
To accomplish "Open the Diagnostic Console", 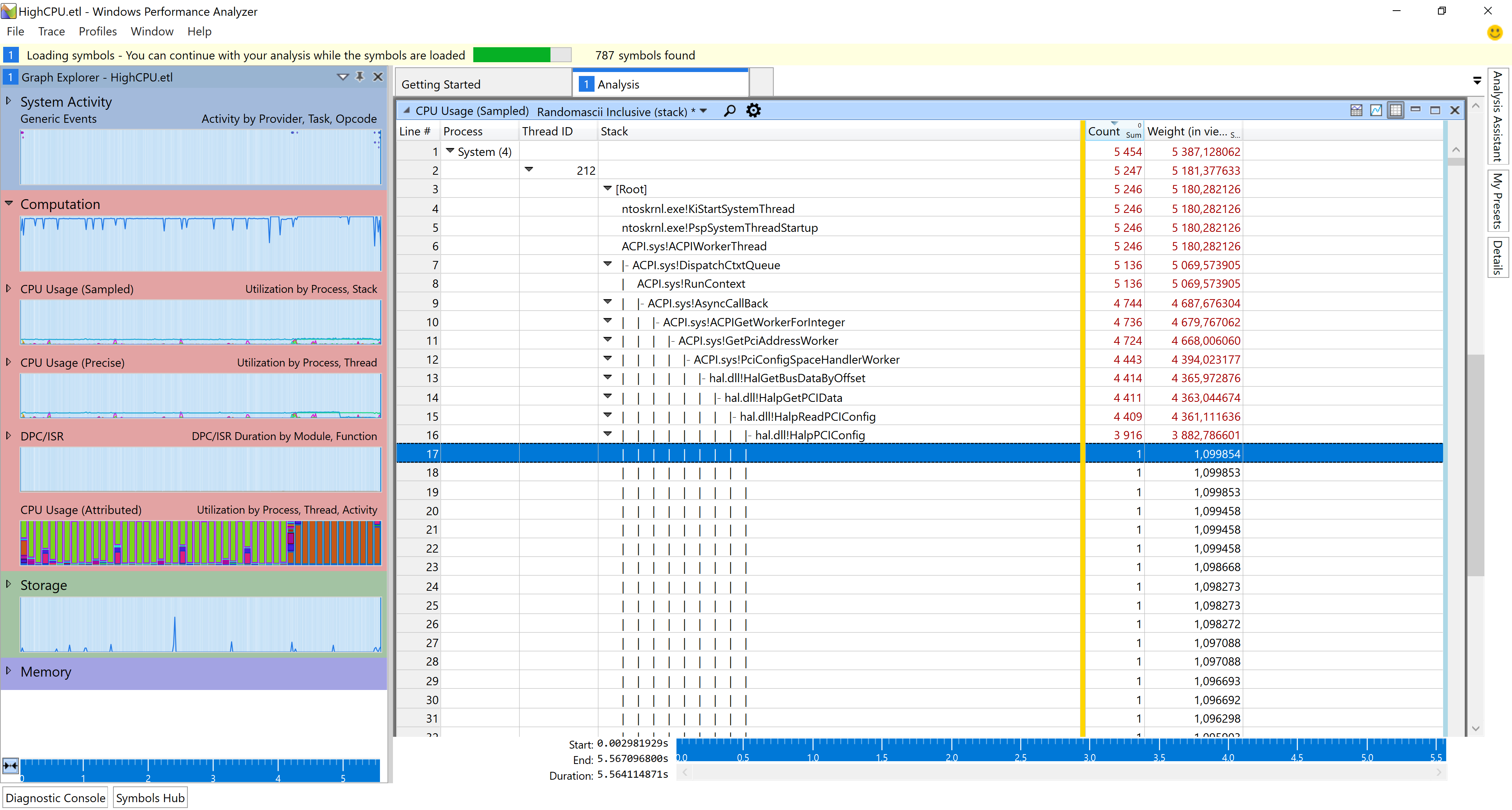I will tap(56, 798).
